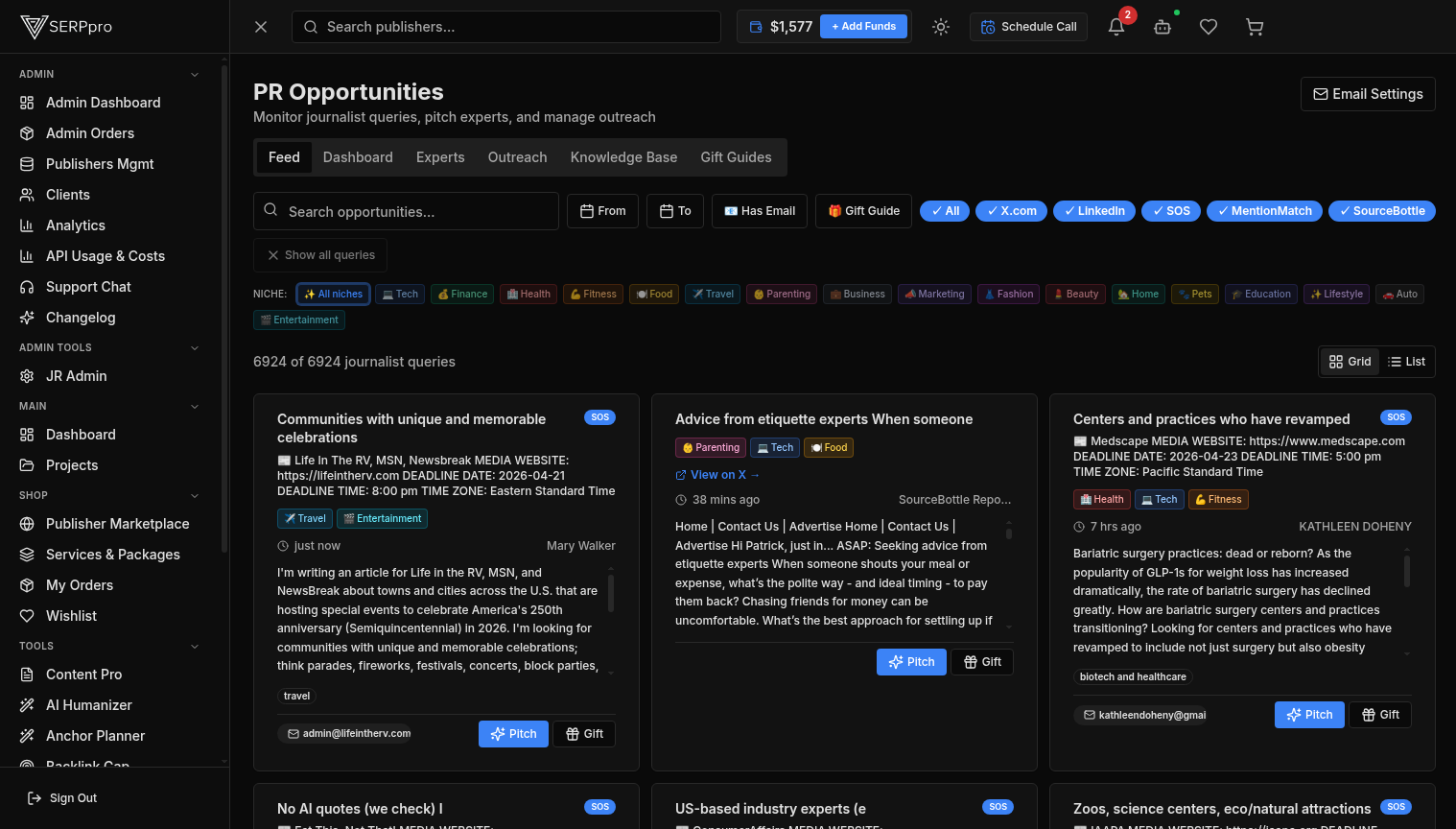Open the Gift Guide filter
This screenshot has height=829, width=1456.
[862, 210]
